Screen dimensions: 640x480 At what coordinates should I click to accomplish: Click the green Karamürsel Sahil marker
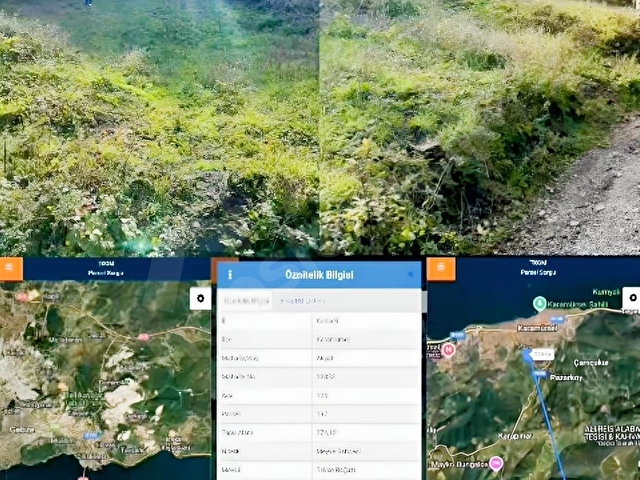pos(540,304)
